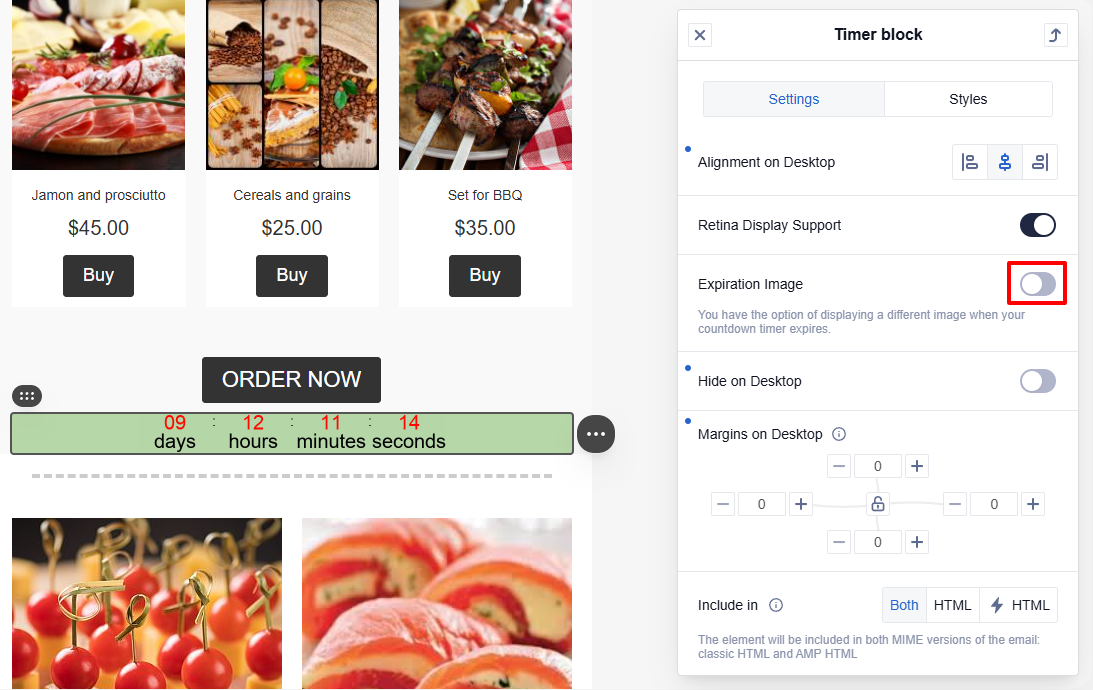Click the drag handle above timer
Screen dimensions: 1093x690
click(27, 396)
